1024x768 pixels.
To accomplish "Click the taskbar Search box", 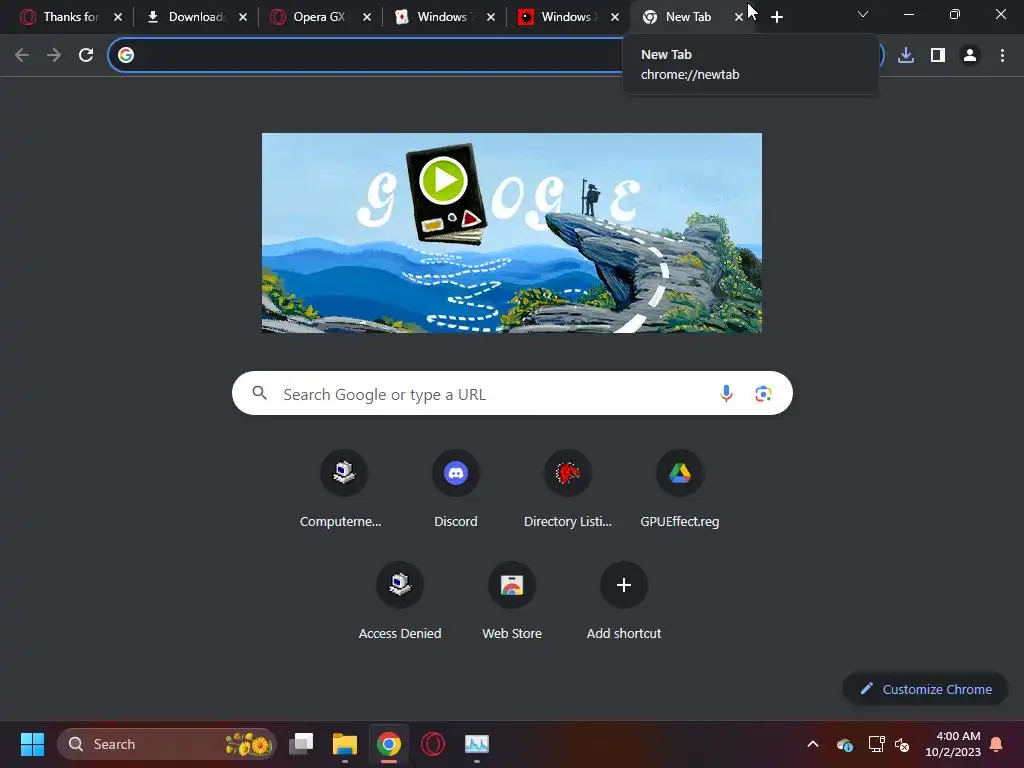I will pos(167,744).
